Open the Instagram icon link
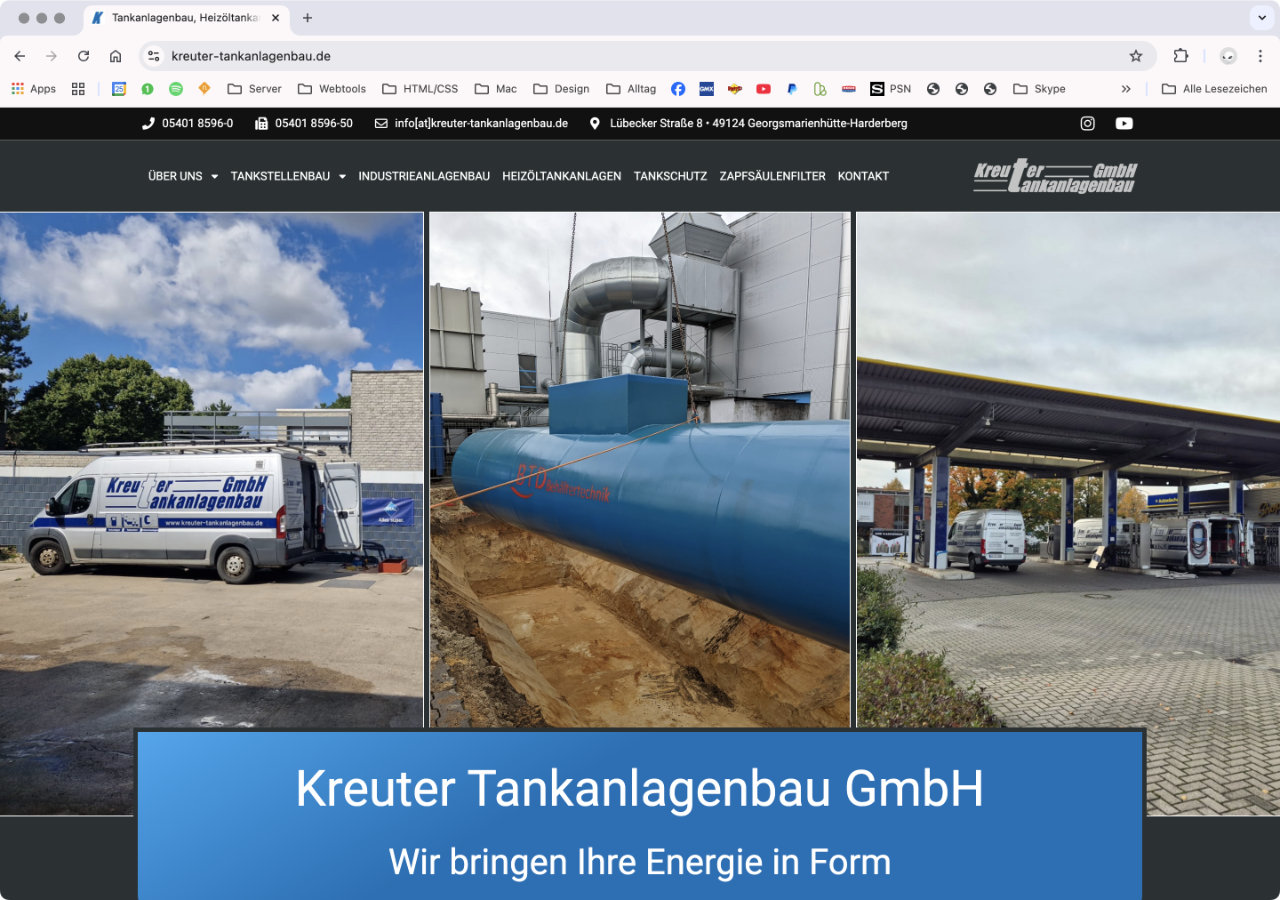 pyautogui.click(x=1088, y=123)
